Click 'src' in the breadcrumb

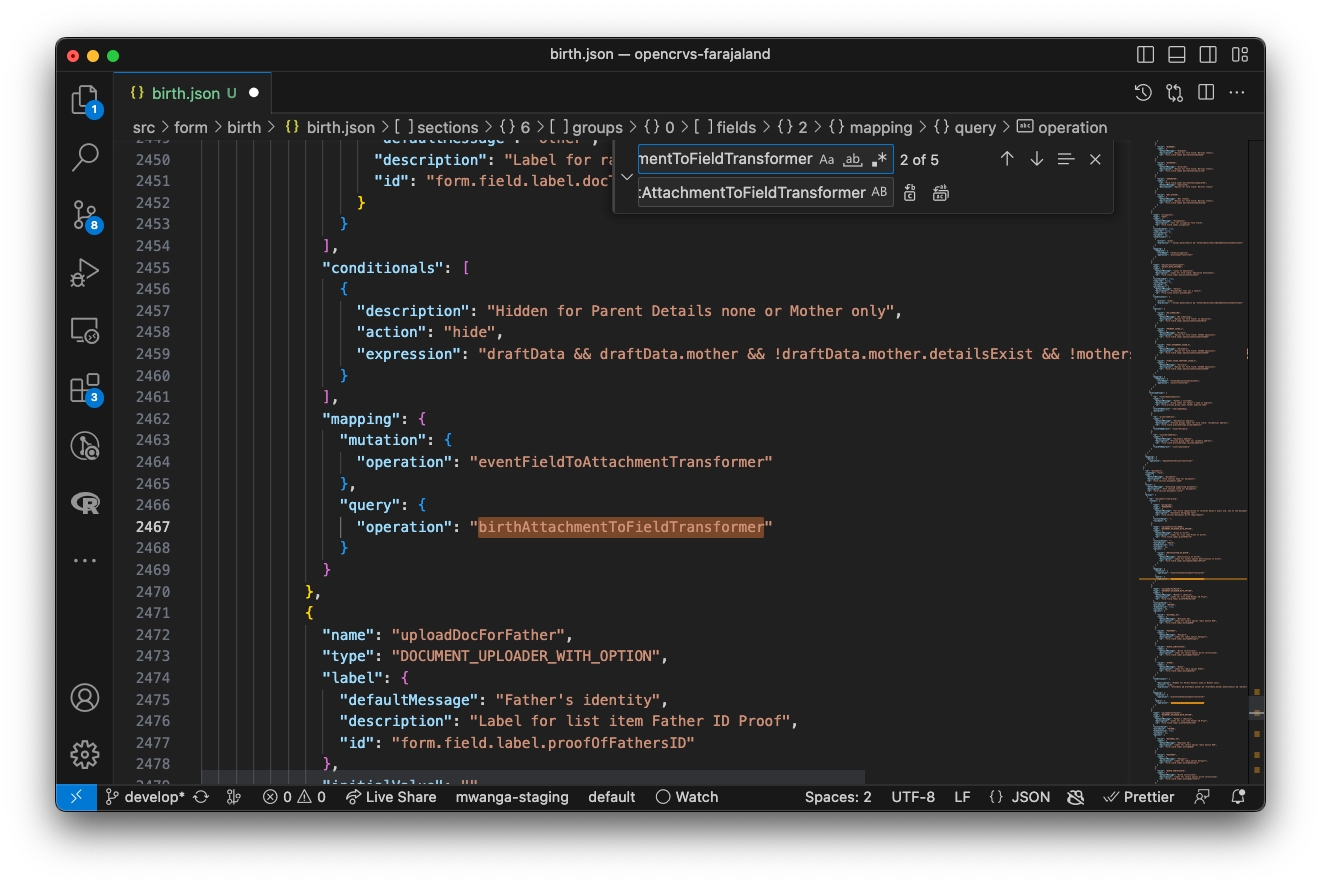[144, 127]
